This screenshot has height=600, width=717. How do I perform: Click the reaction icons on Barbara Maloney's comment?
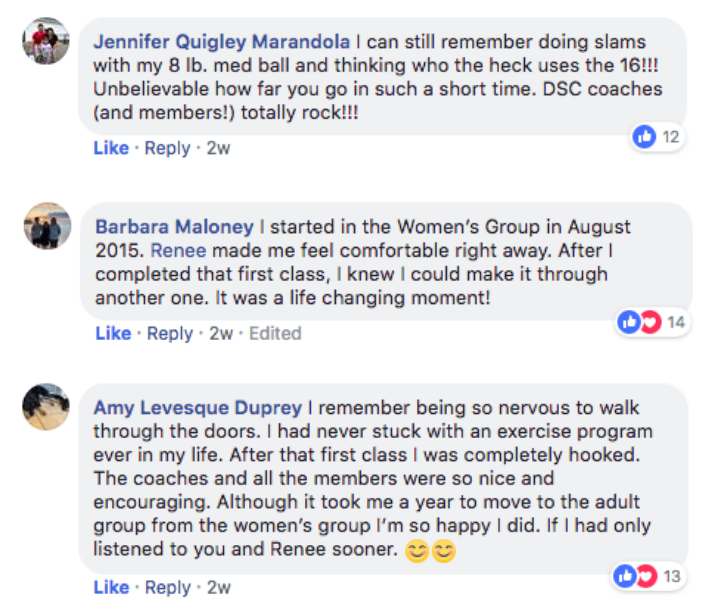tap(639, 322)
